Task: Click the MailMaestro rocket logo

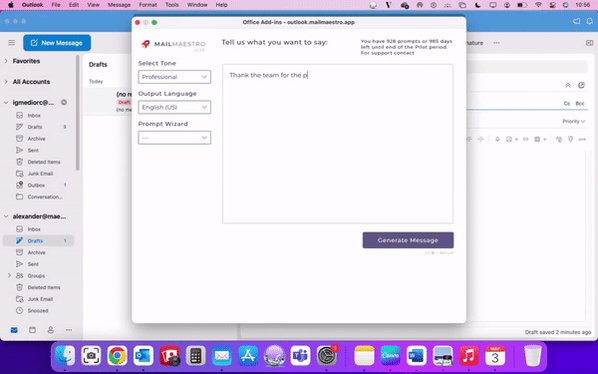Action: [x=146, y=44]
